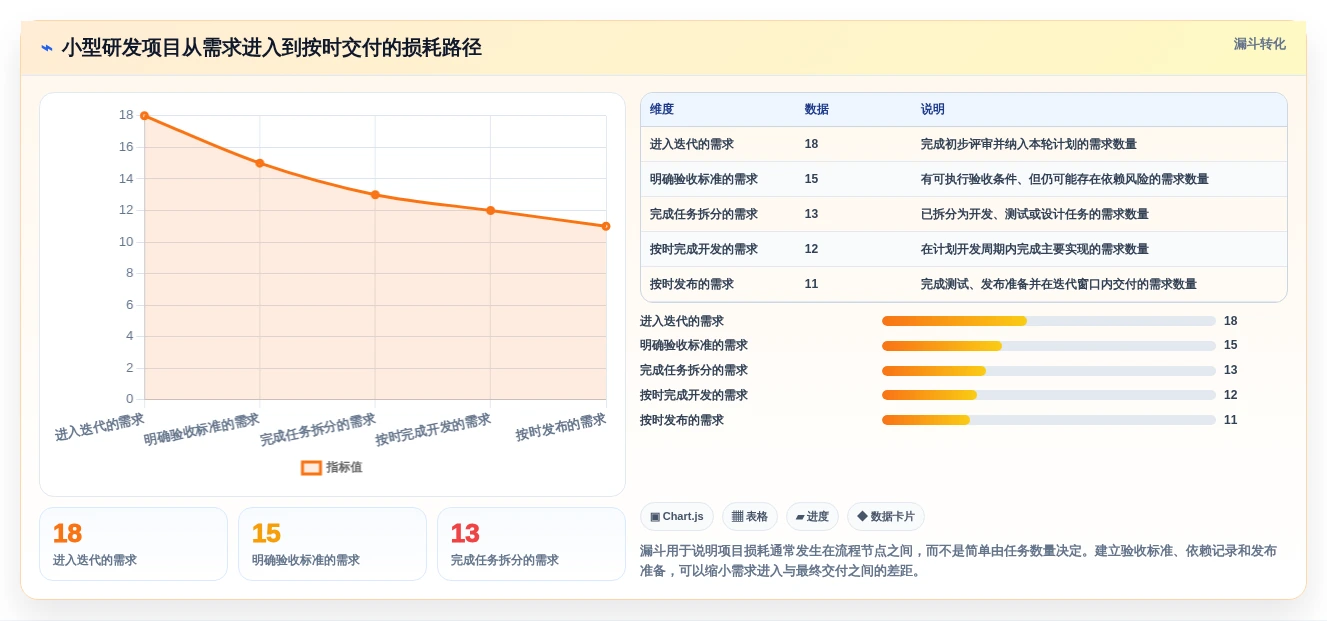Viewport: 1327px width, 621px height.
Task: Toggle the 指标值 legend swatch
Action: 311,467
